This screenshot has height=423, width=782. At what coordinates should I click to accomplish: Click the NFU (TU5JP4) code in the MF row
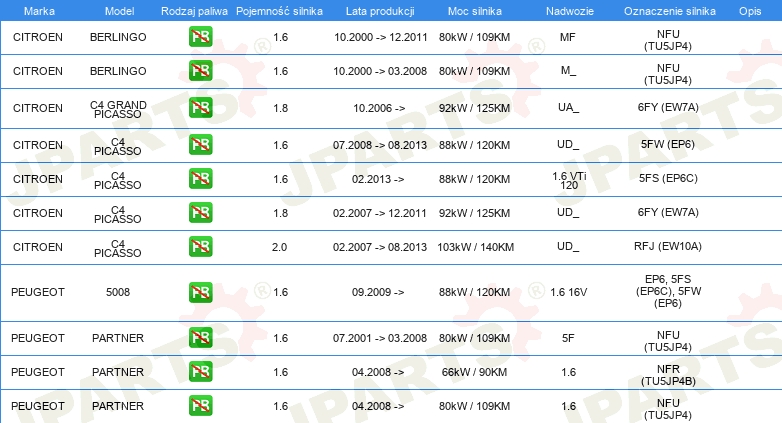point(668,40)
